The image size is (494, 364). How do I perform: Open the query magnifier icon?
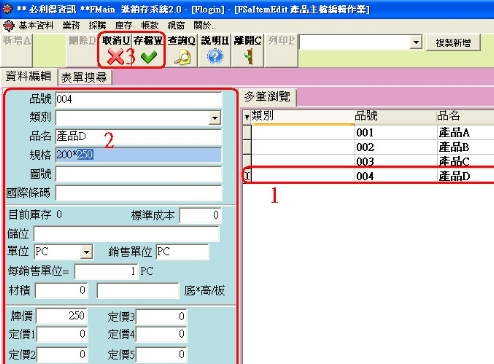(182, 57)
